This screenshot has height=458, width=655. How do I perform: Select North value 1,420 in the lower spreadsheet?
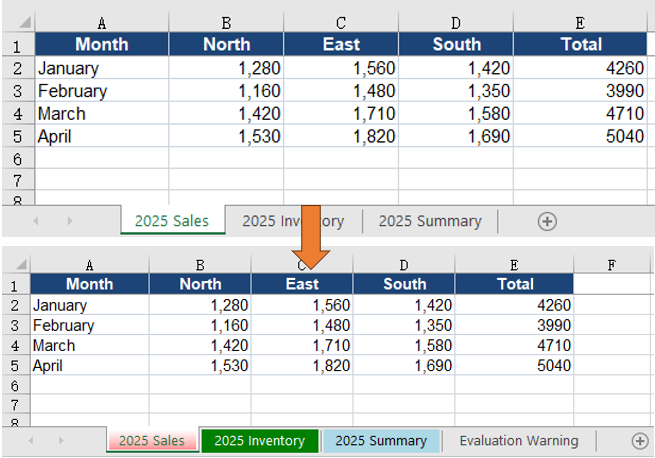[200, 345]
